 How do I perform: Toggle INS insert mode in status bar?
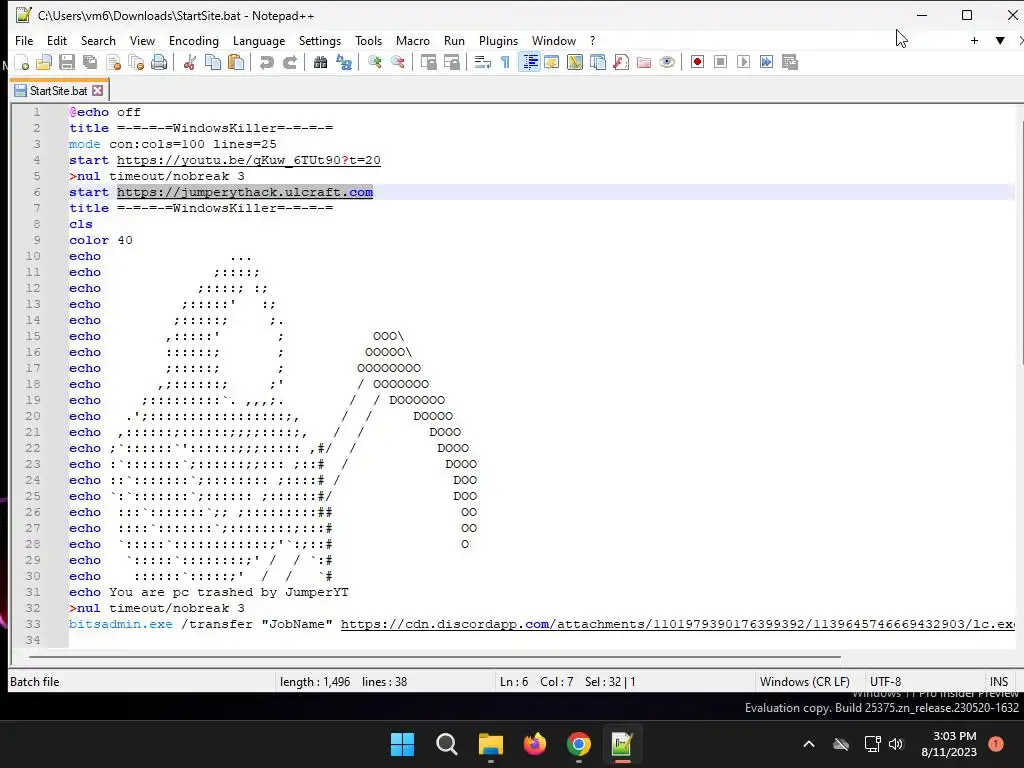pos(999,682)
